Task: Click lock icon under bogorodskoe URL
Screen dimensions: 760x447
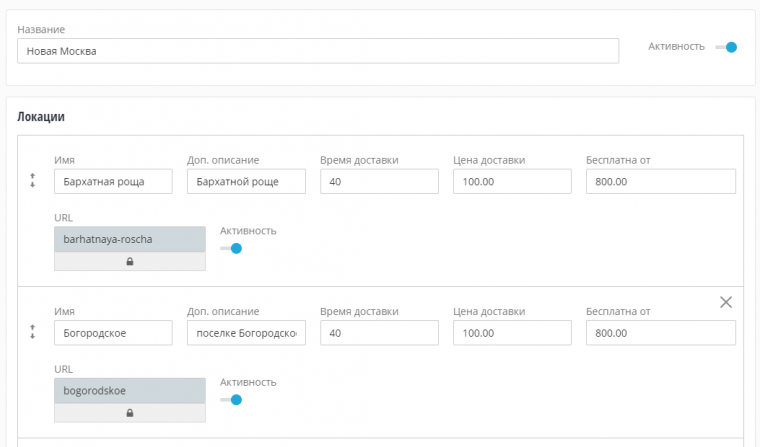Action: pos(130,412)
